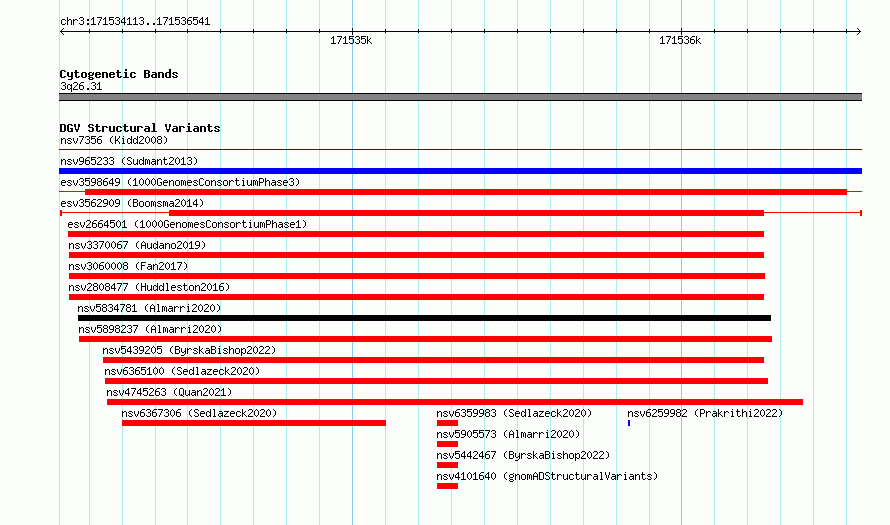Click small red bar under nsv5442467

[447, 465]
